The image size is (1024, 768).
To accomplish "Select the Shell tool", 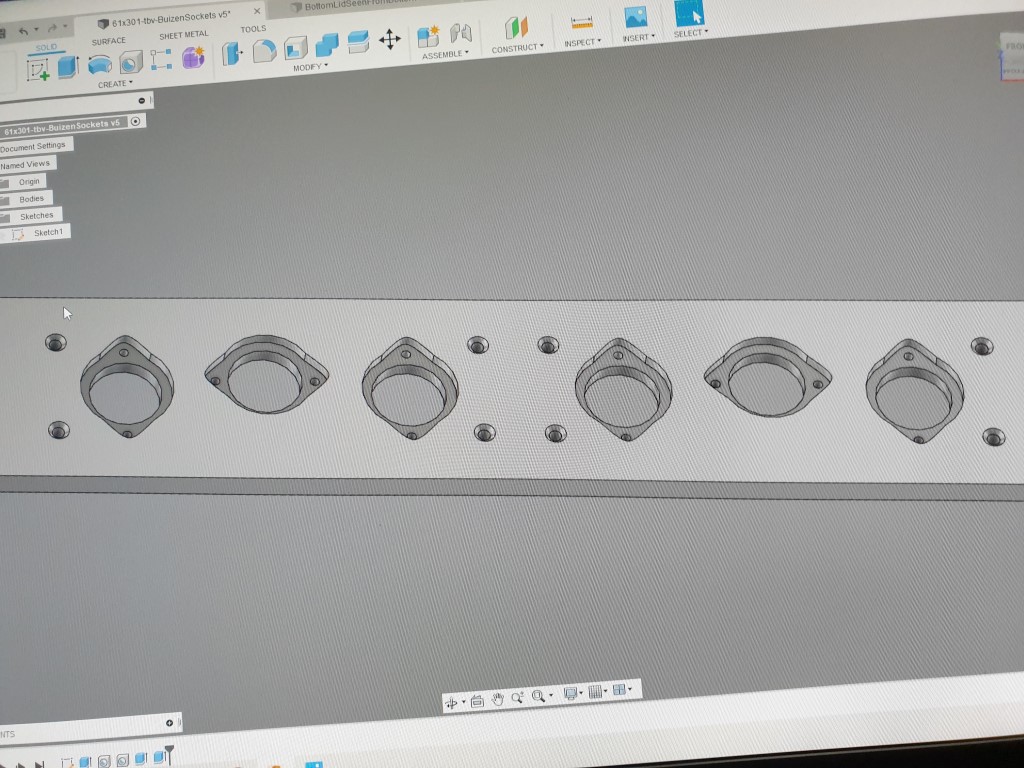I will pos(295,48).
